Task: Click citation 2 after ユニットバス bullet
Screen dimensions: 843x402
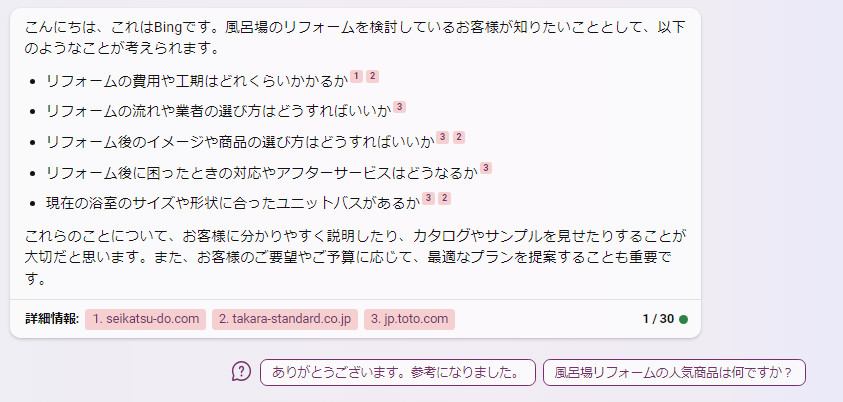Action: tap(444, 199)
